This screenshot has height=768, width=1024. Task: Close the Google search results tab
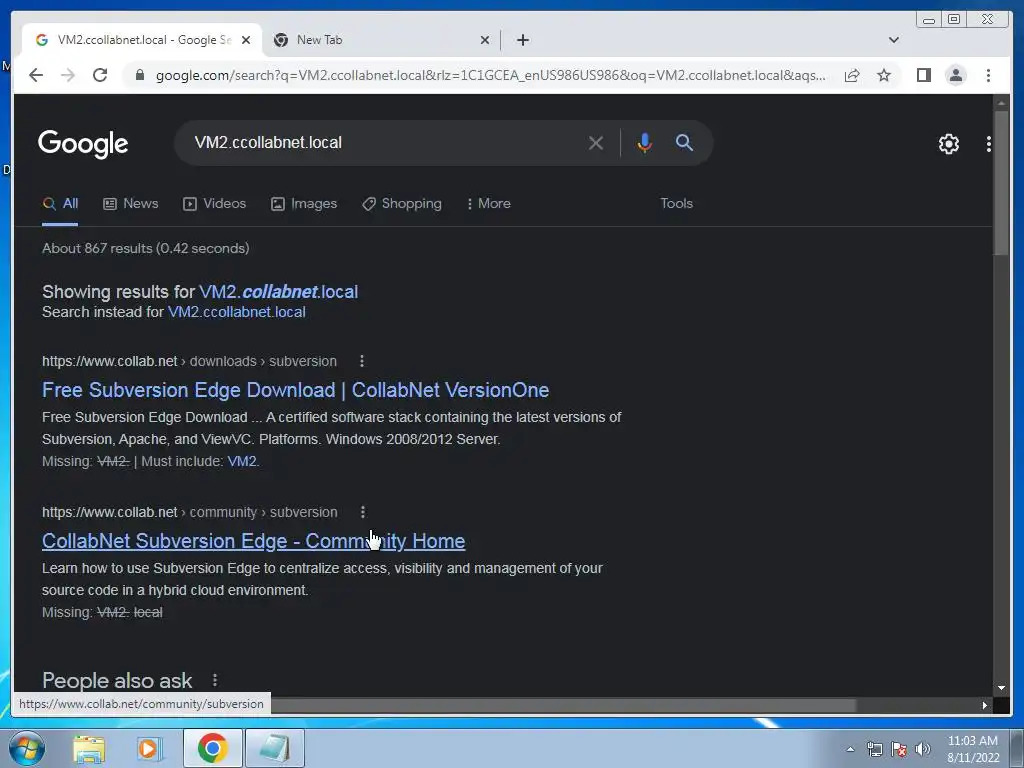coord(246,40)
